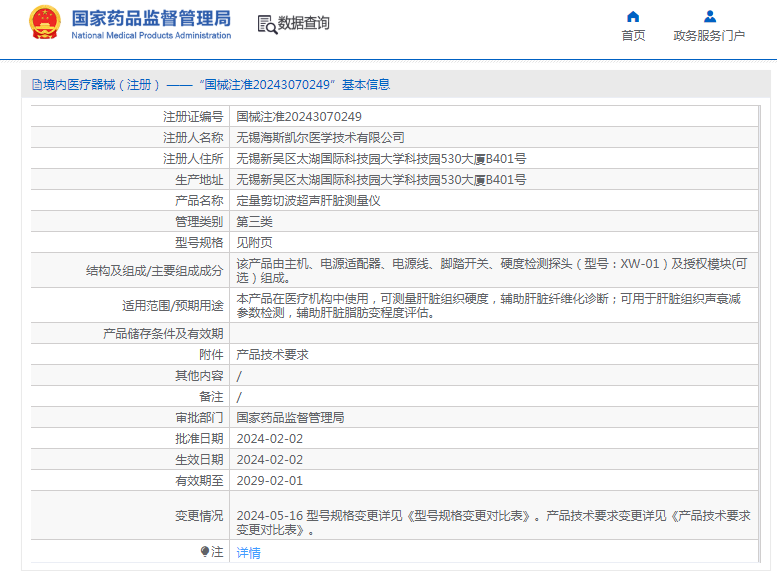777x571 pixels.
Task: Select registration number 国械注准20243070249 cell
Action: click(299, 117)
